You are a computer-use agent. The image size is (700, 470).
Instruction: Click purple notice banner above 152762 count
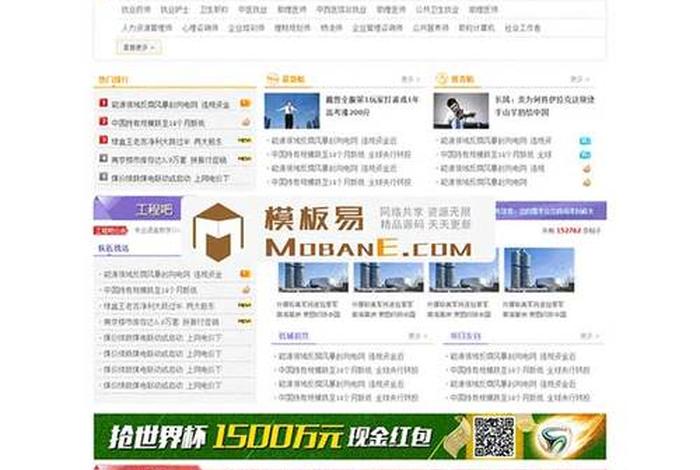[551, 211]
